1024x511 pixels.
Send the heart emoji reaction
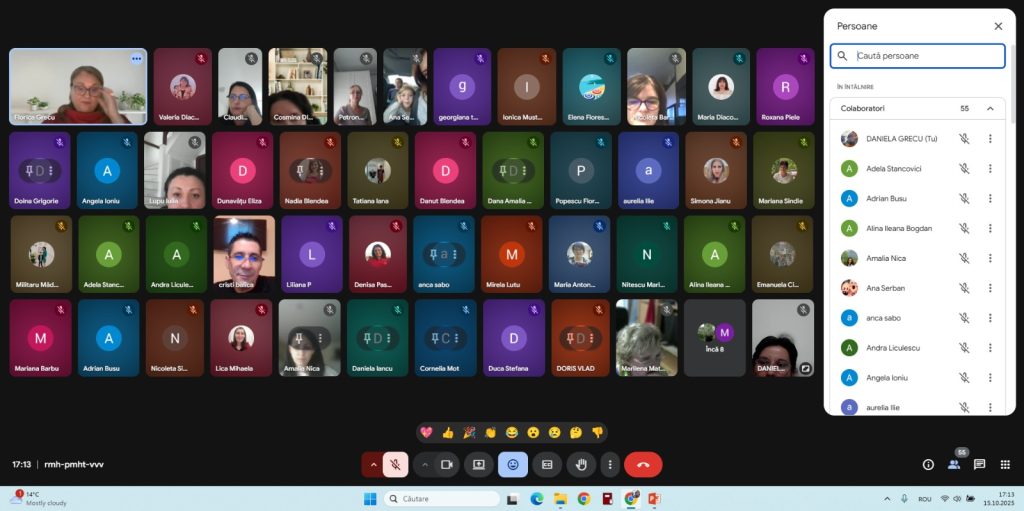426,433
